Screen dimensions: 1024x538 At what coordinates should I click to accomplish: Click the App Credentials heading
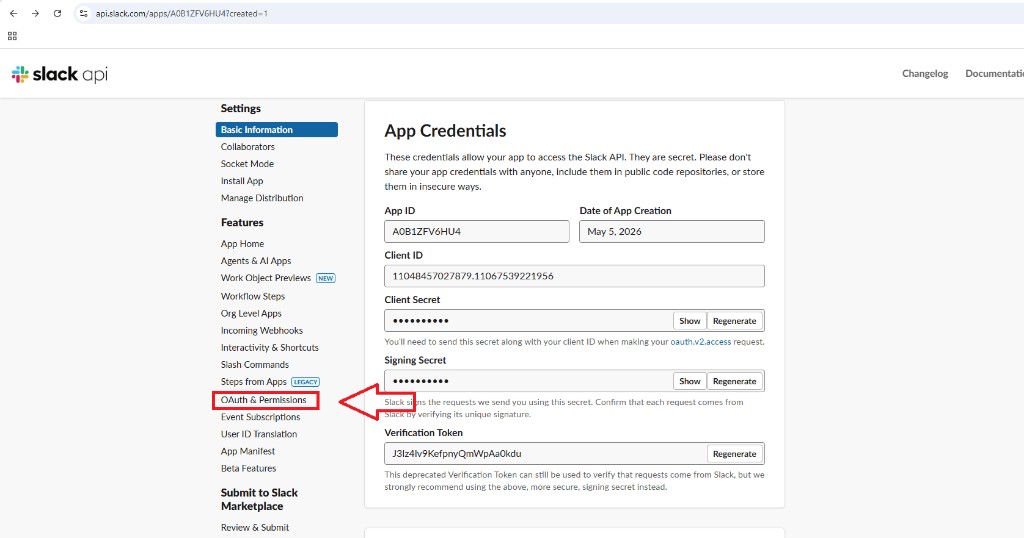pyautogui.click(x=445, y=131)
